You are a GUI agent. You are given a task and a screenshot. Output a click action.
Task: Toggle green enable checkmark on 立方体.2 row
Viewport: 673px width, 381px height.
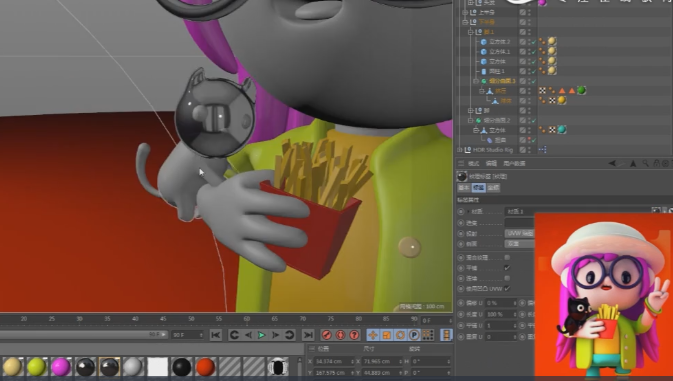[x=534, y=42]
